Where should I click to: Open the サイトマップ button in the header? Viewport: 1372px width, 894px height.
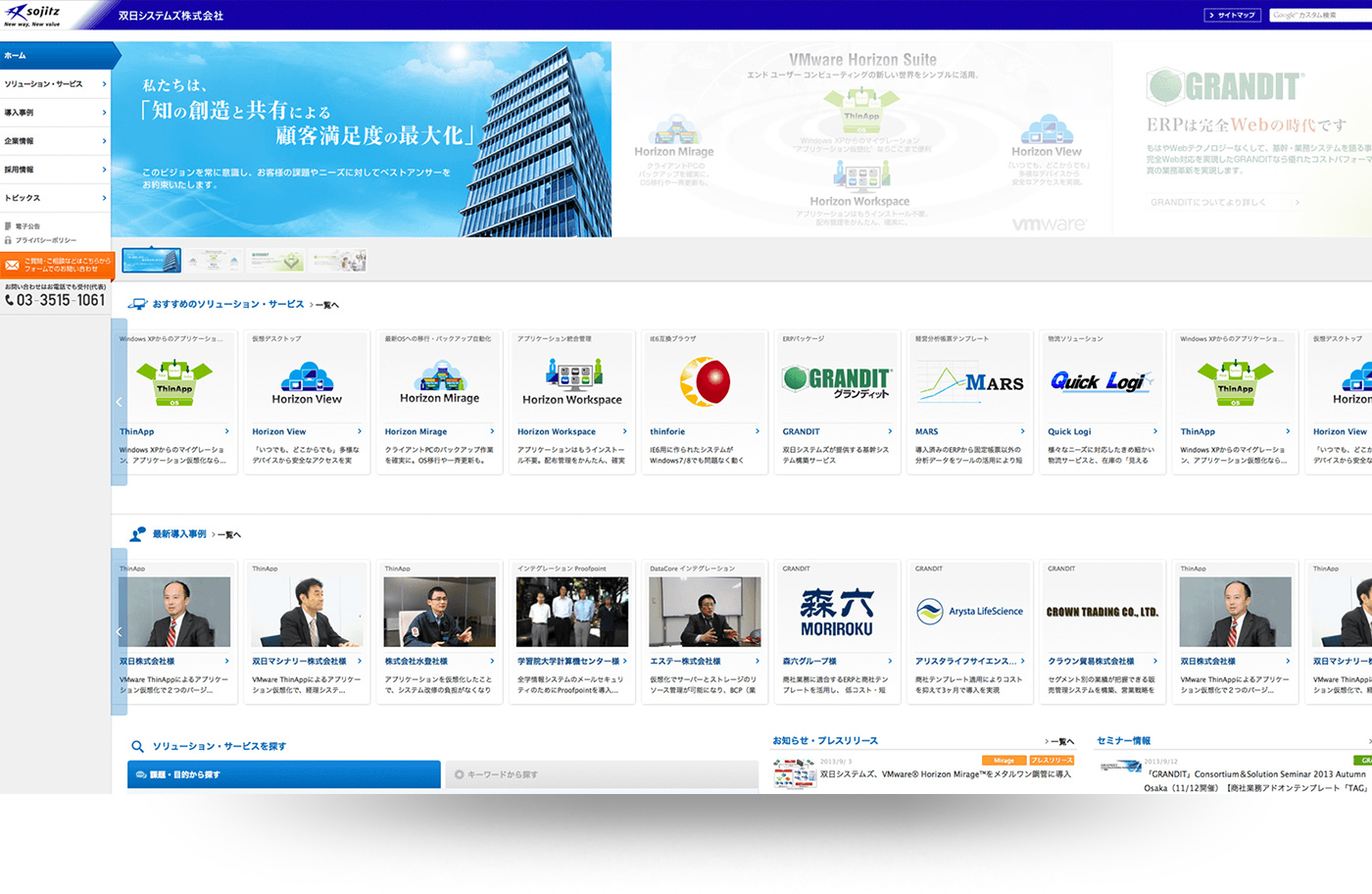(x=1232, y=15)
